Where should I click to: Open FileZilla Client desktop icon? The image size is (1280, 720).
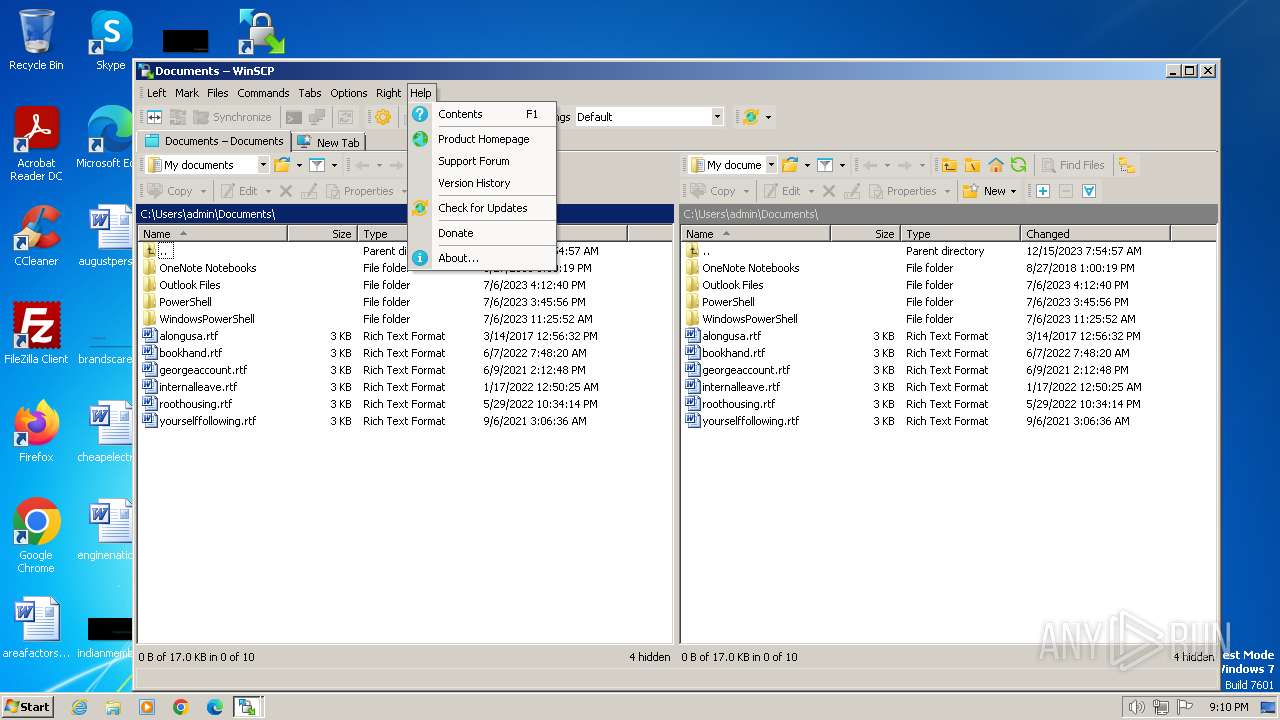(36, 334)
